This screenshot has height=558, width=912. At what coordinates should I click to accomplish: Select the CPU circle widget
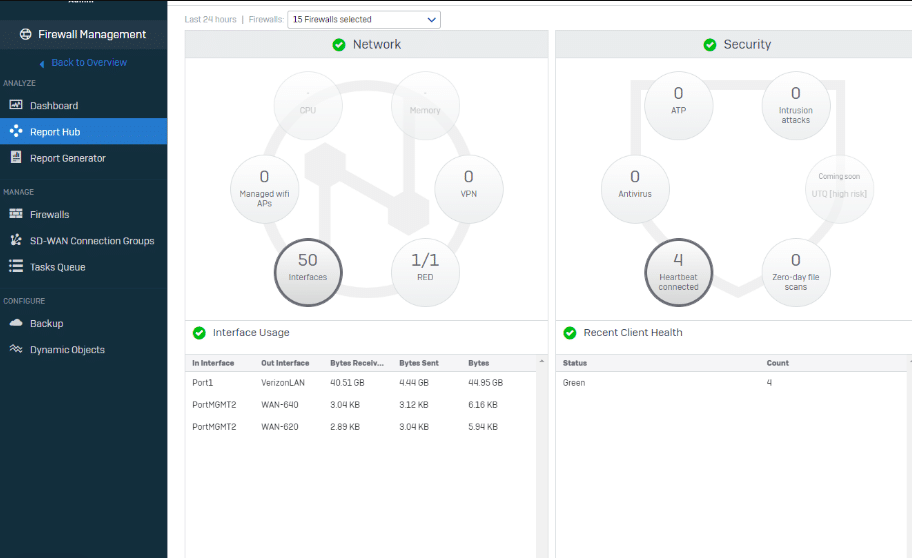[x=308, y=106]
